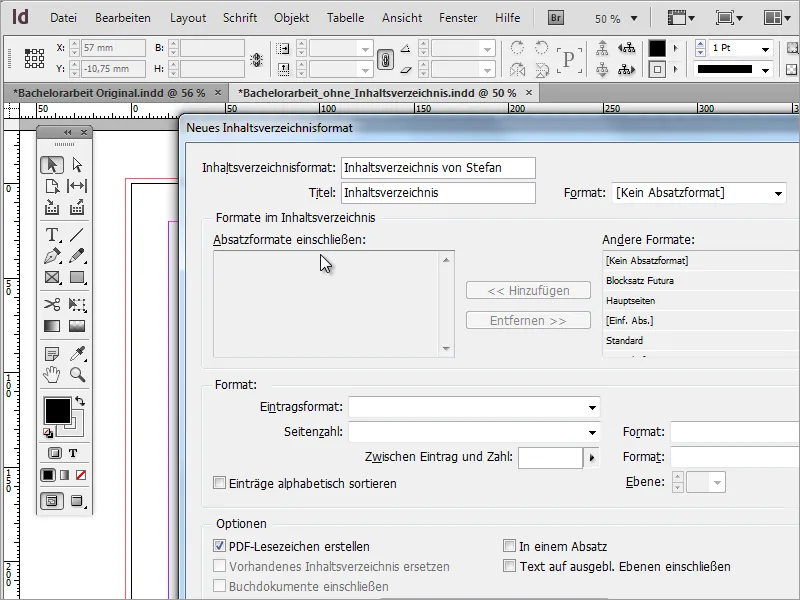Image resolution: width=800 pixels, height=600 pixels.
Task: Select the Pencil tool
Action: pos(77,256)
